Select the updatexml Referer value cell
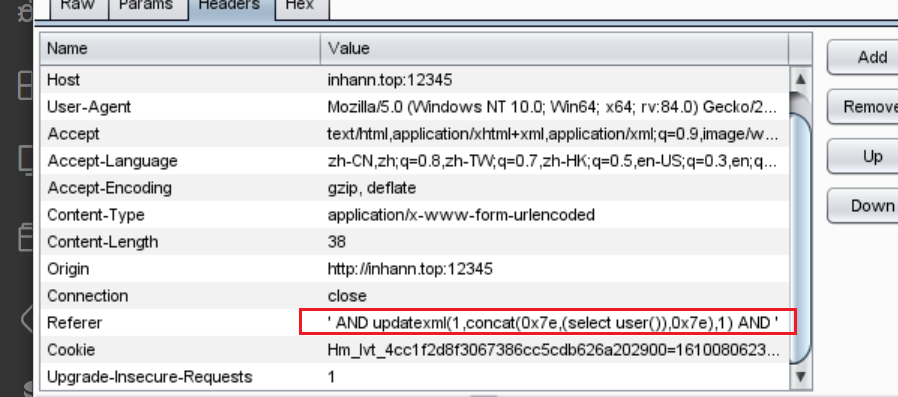Image resolution: width=898 pixels, height=397 pixels. point(554,322)
